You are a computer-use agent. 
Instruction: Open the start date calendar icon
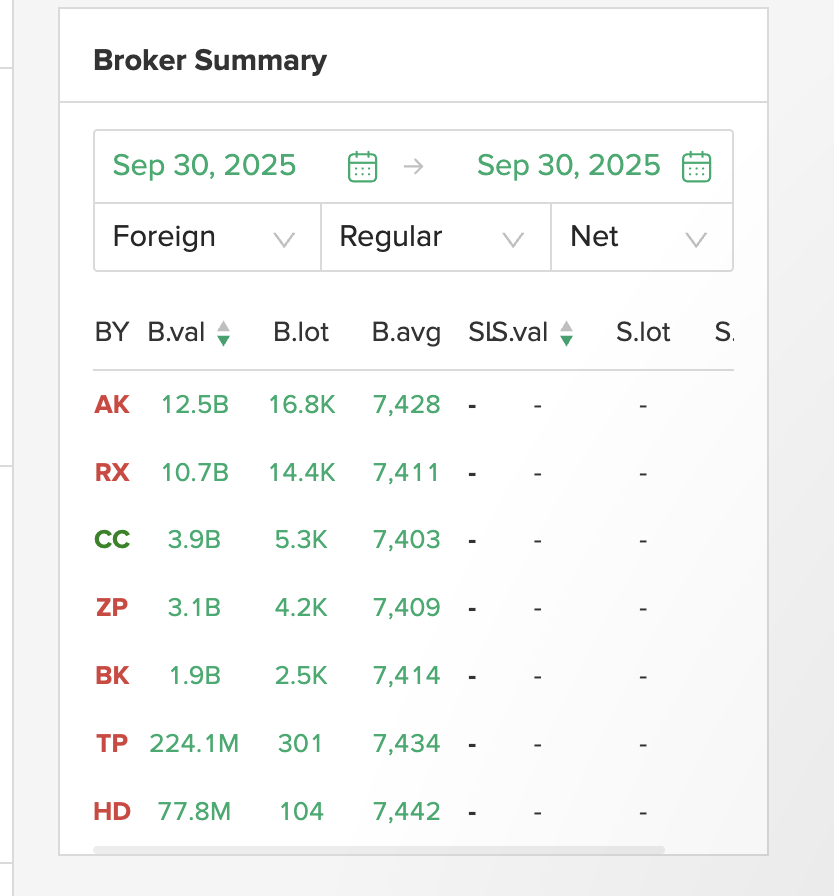(x=362, y=166)
